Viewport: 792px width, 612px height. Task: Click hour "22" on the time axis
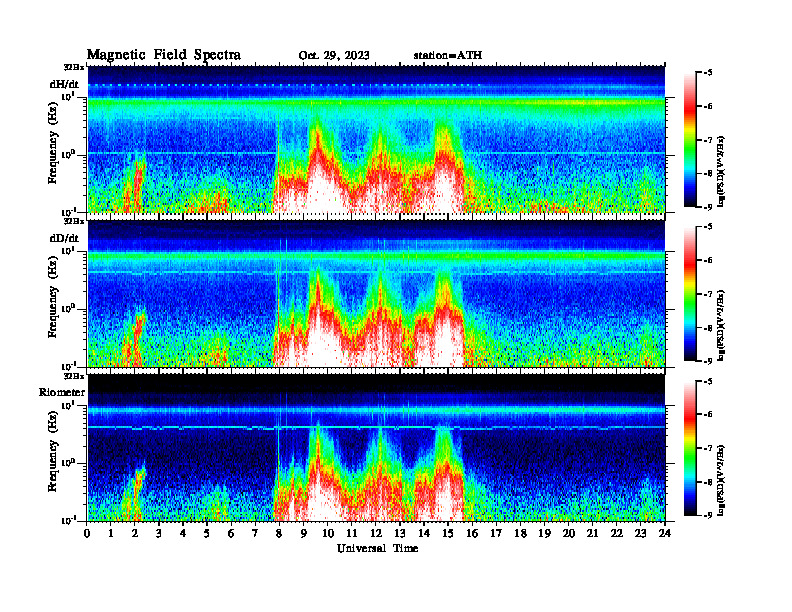click(x=616, y=533)
